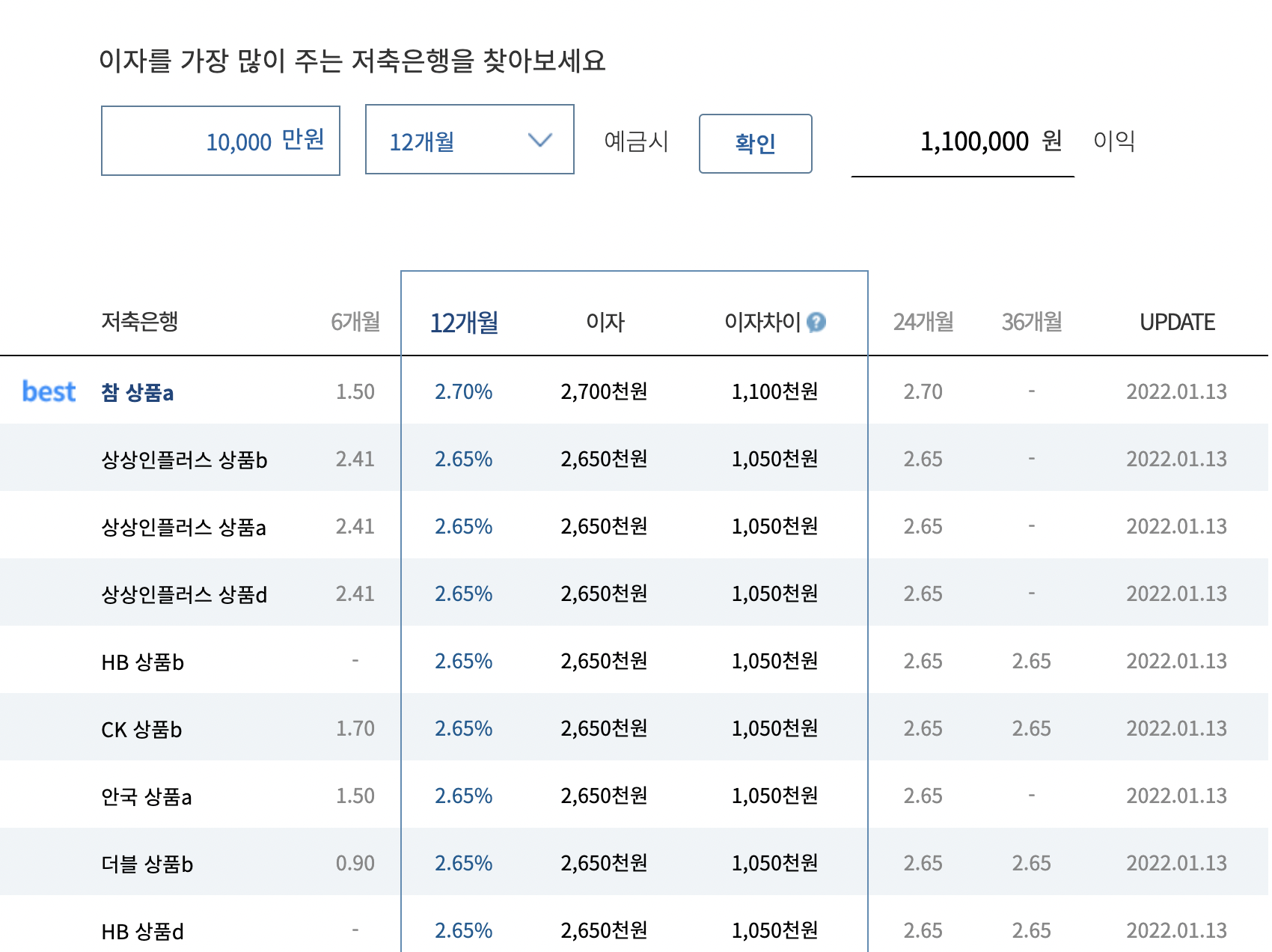Click the 확인 button
This screenshot has height=952, width=1272.
tap(756, 144)
